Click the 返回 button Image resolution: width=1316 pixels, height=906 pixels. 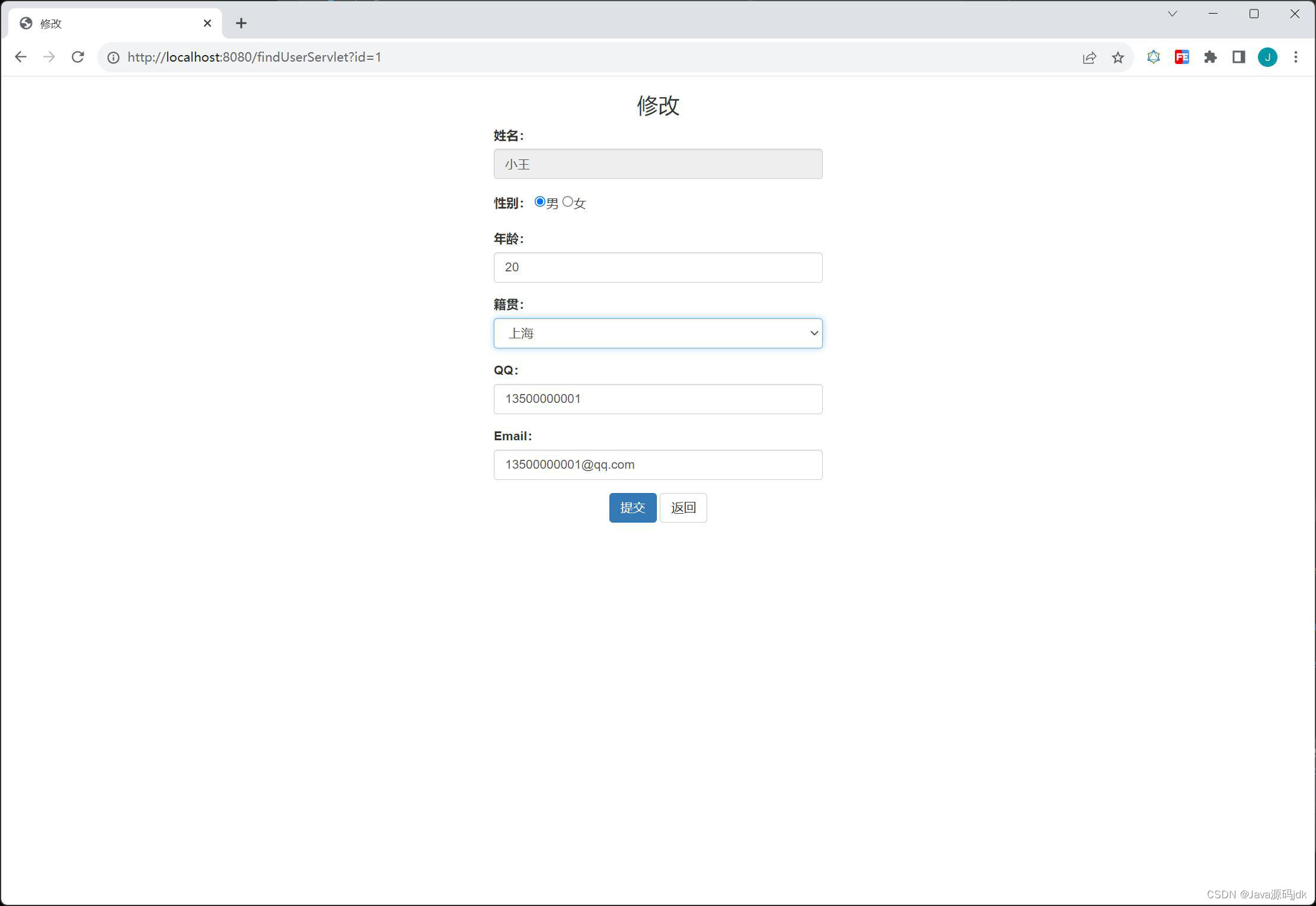(x=683, y=508)
